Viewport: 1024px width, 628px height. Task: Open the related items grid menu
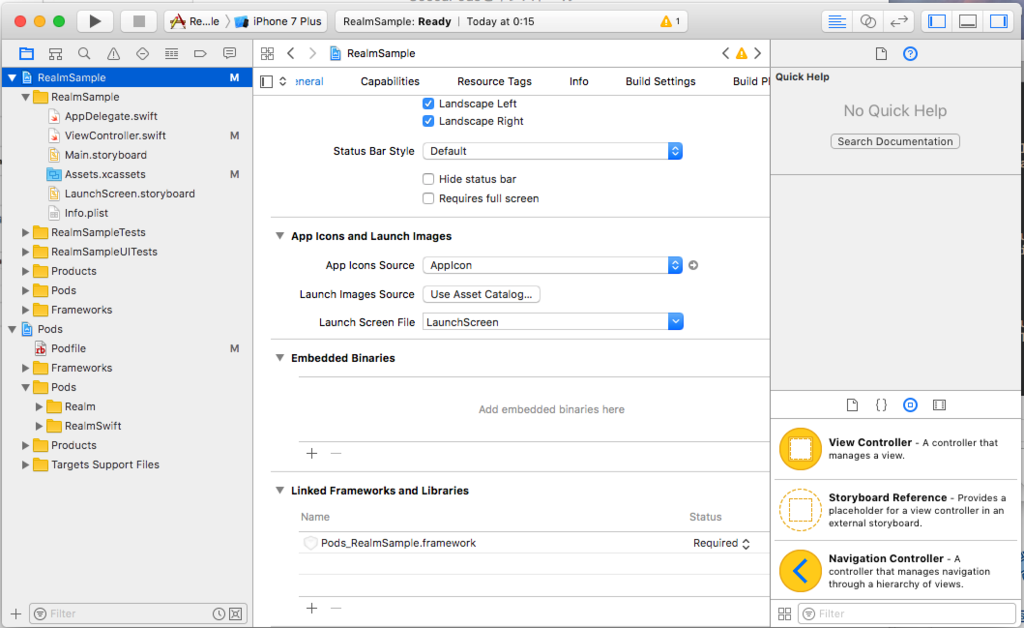click(267, 54)
